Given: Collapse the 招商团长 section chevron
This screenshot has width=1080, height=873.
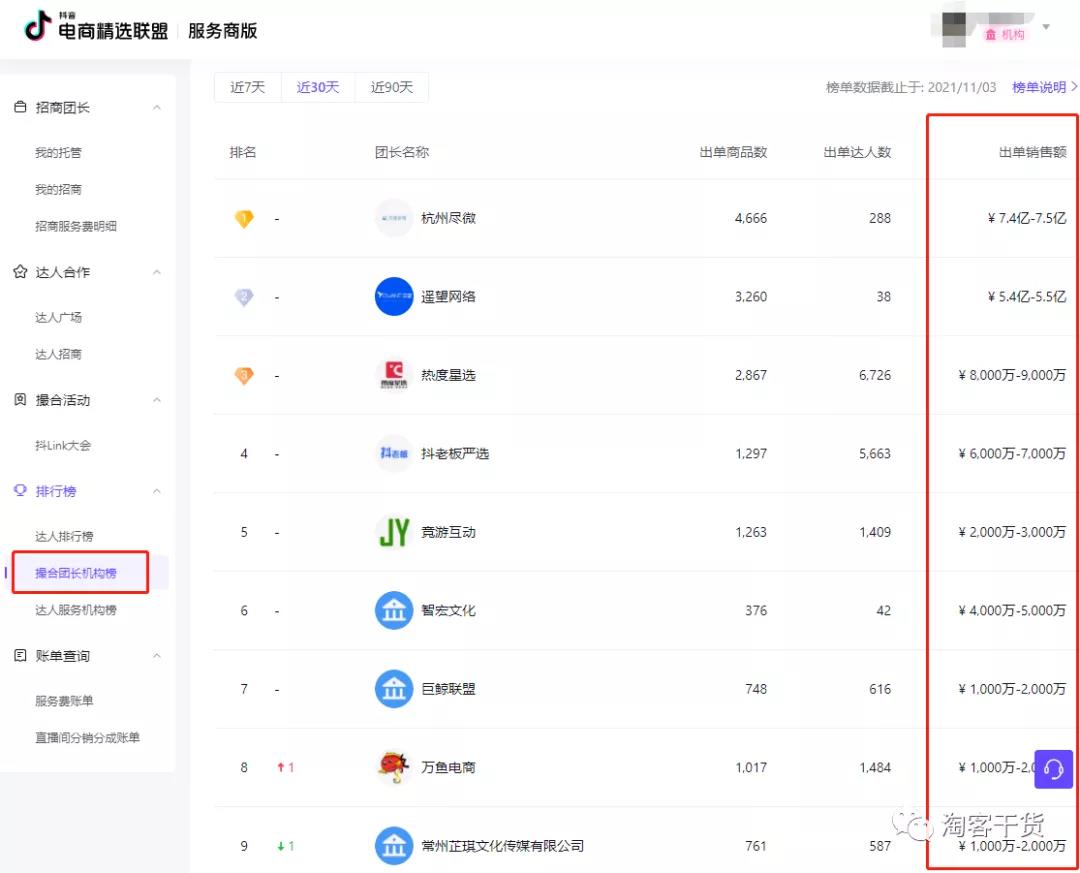Looking at the screenshot, I should (x=157, y=107).
